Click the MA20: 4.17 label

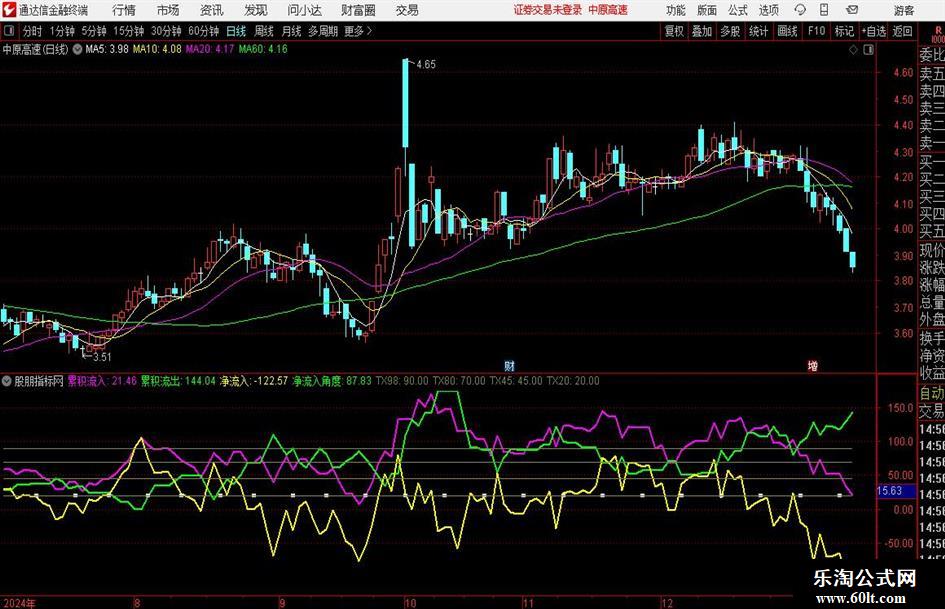click(x=209, y=49)
